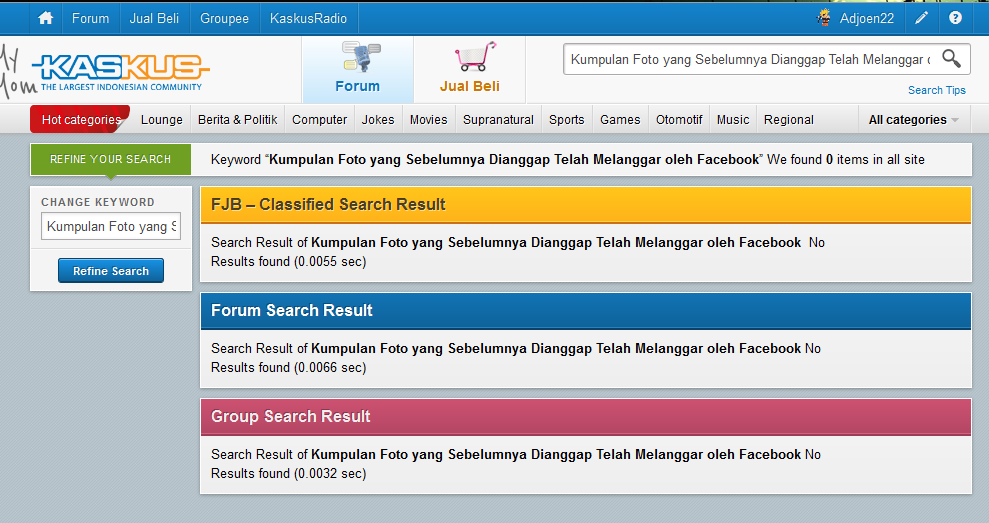Open the Supranatural category
This screenshot has width=989, height=523.
tap(498, 119)
